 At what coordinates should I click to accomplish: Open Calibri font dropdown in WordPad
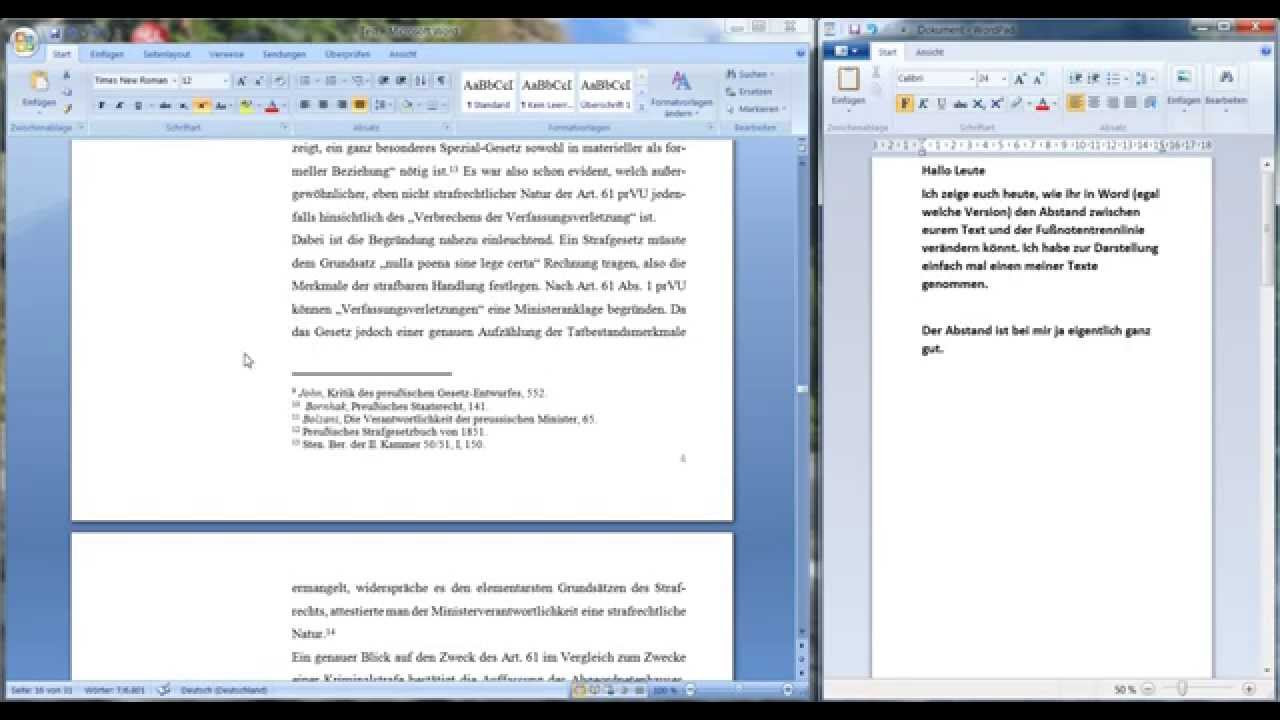point(971,78)
